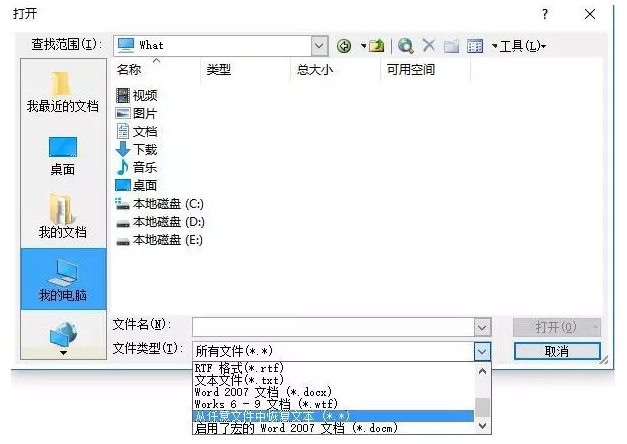Expand the 文件名 dropdown arrow
Viewport: 627px width, 444px height.
coord(482,328)
